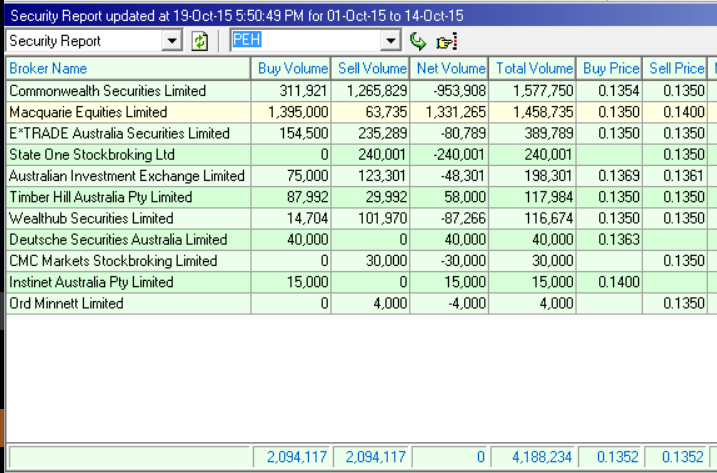Screen dimensions: 717x473
Task: Sort by Net Volume column header
Action: coord(449,68)
